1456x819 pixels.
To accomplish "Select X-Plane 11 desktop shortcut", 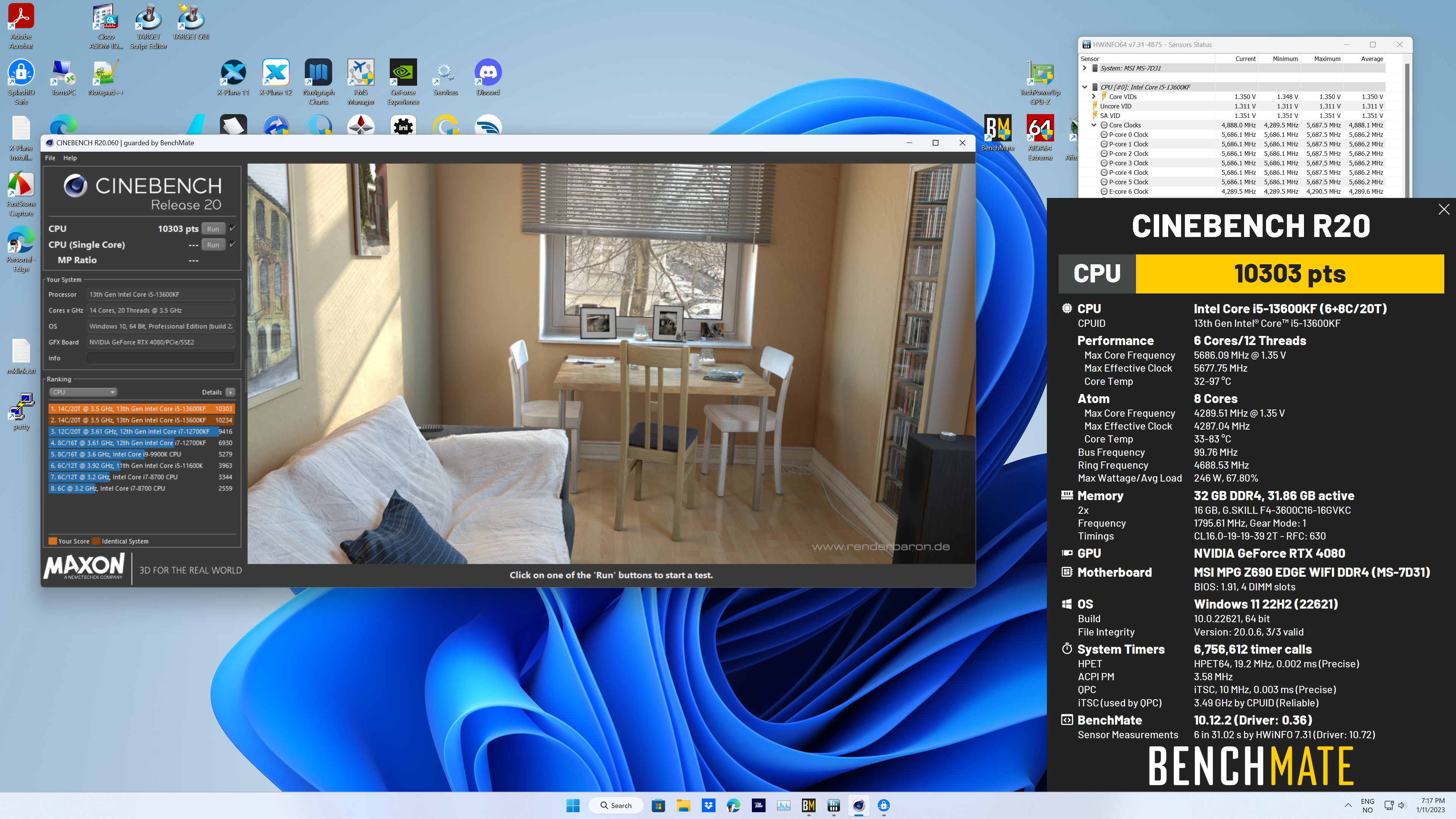I will [233, 77].
